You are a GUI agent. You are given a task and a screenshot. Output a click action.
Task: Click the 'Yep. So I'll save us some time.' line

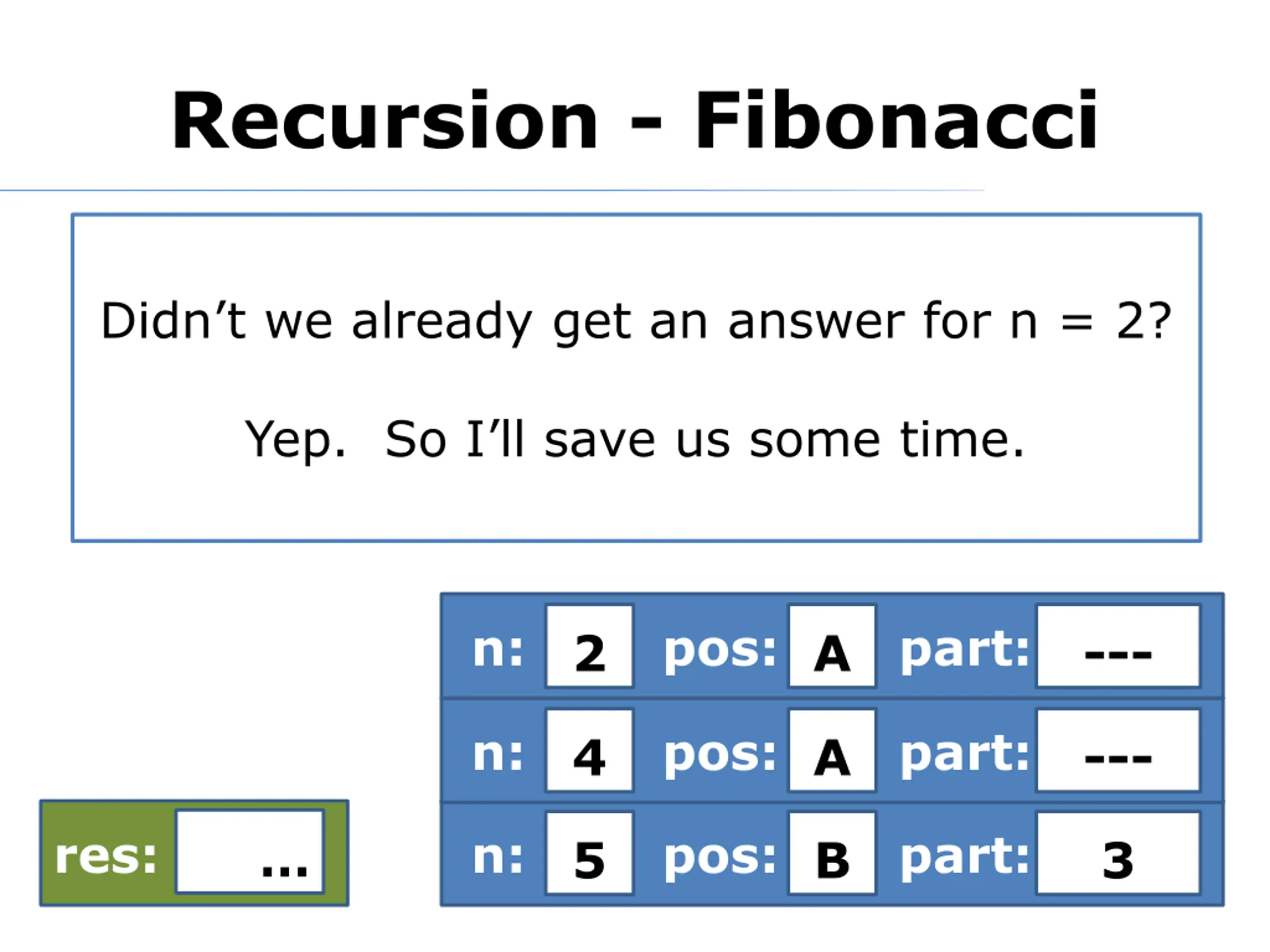[x=635, y=440]
